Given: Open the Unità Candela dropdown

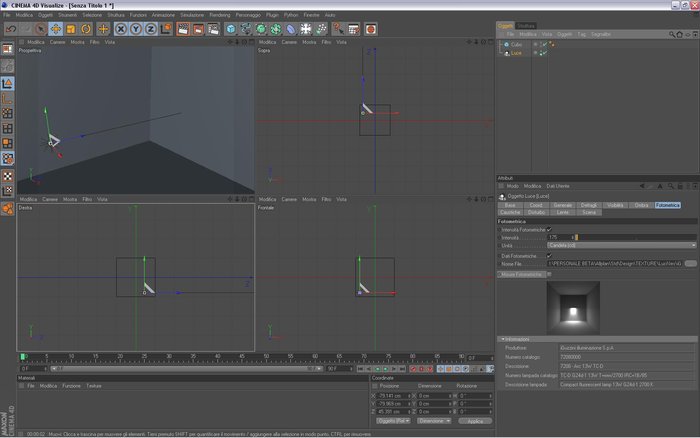Looking at the screenshot, I should pyautogui.click(x=621, y=246).
